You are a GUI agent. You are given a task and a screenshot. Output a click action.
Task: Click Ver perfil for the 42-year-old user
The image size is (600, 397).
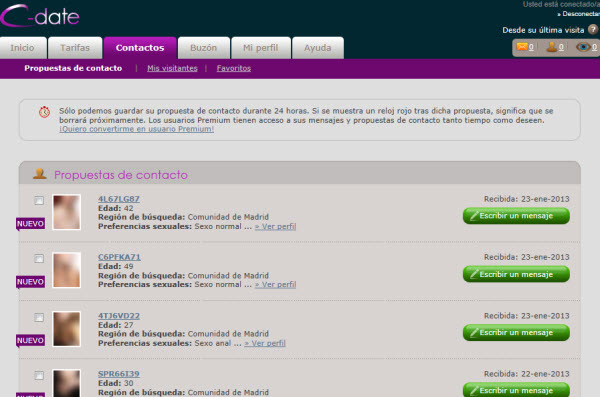pos(276,226)
